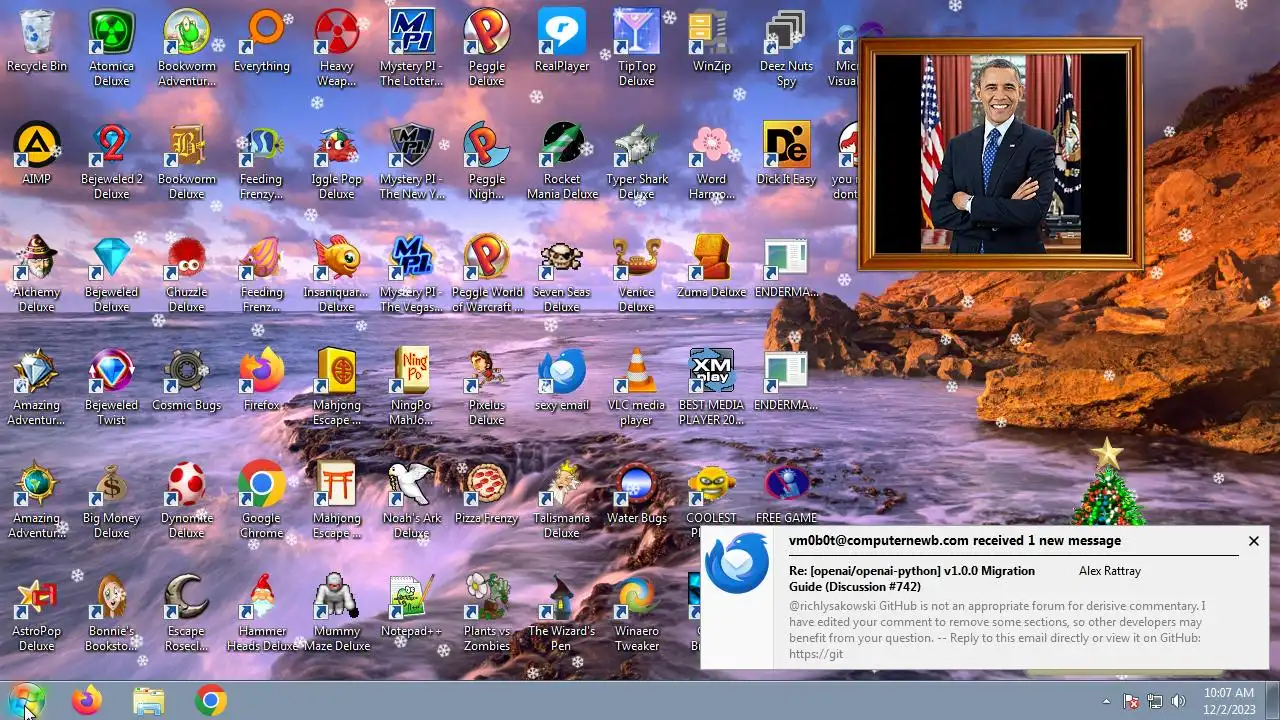1280x720 pixels.
Task: Open the Migration Guide email from notification
Action: [912, 578]
